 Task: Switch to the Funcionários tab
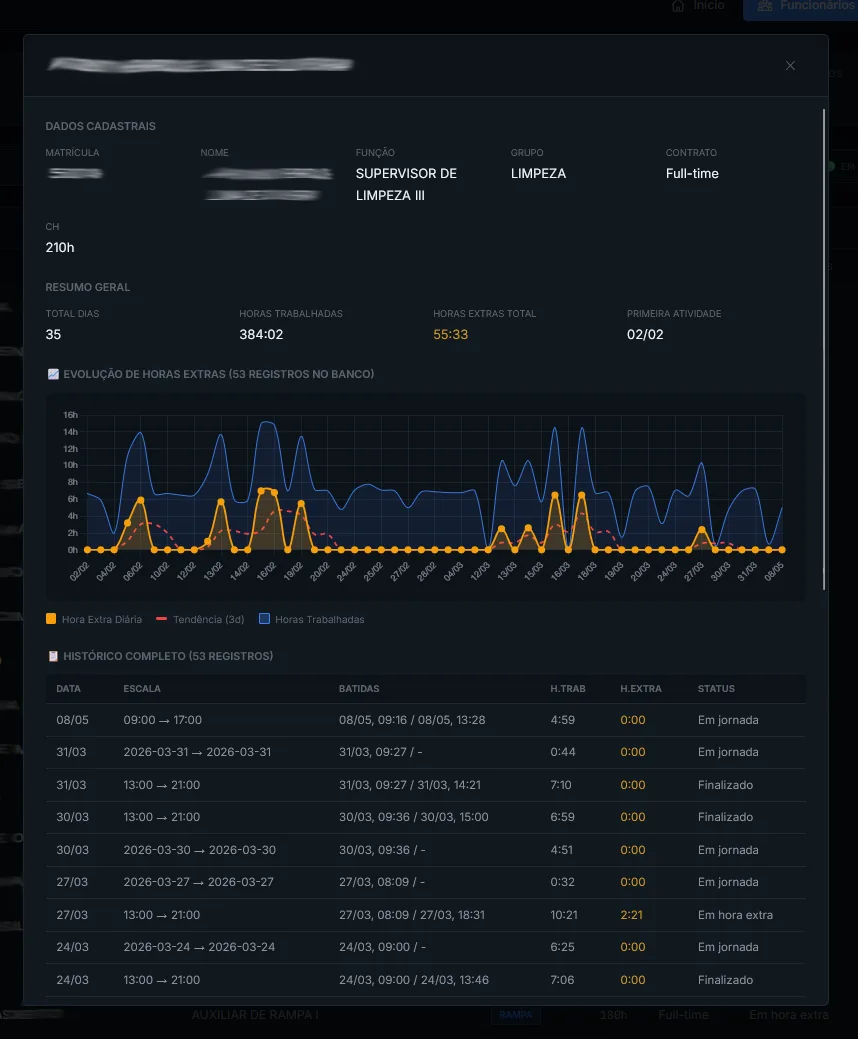[x=800, y=7]
